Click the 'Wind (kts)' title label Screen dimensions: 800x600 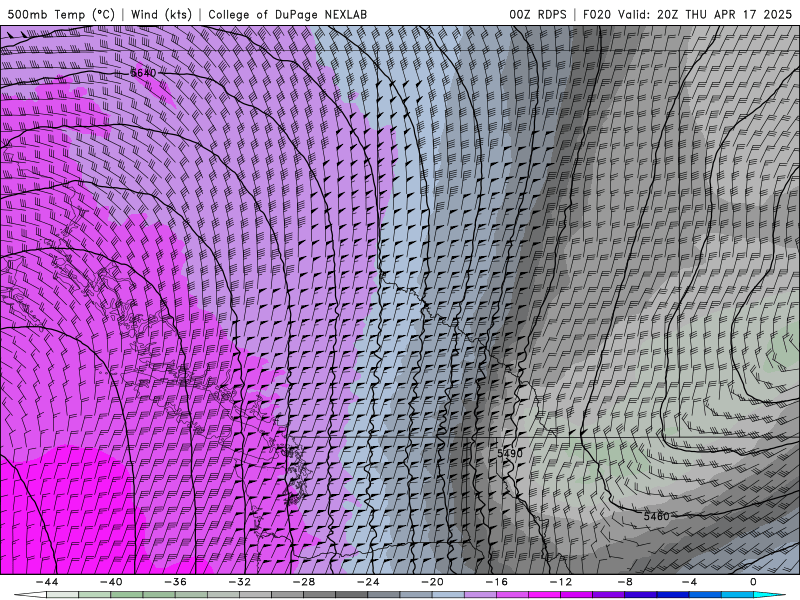[161, 14]
